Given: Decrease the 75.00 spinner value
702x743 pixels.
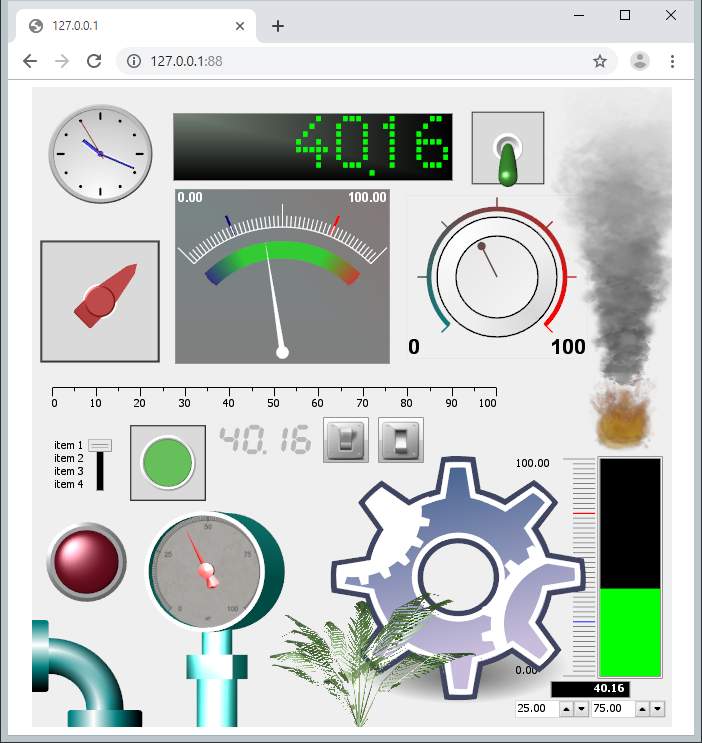Looking at the screenshot, I should coord(657,709).
